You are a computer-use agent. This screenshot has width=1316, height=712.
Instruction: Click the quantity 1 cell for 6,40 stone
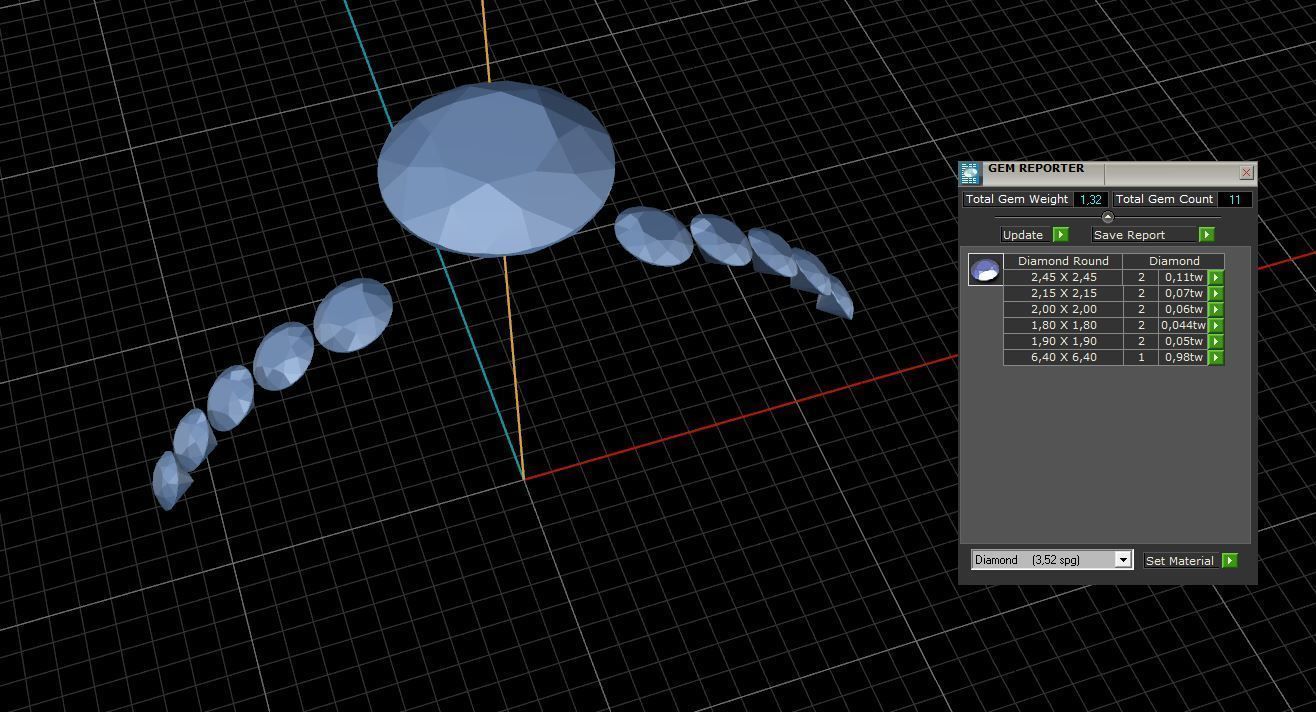pos(1141,357)
